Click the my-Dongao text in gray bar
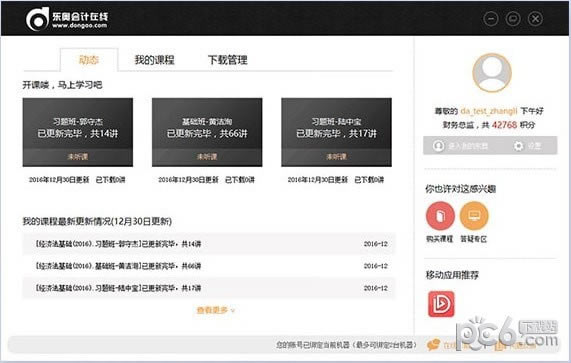 pos(468,146)
